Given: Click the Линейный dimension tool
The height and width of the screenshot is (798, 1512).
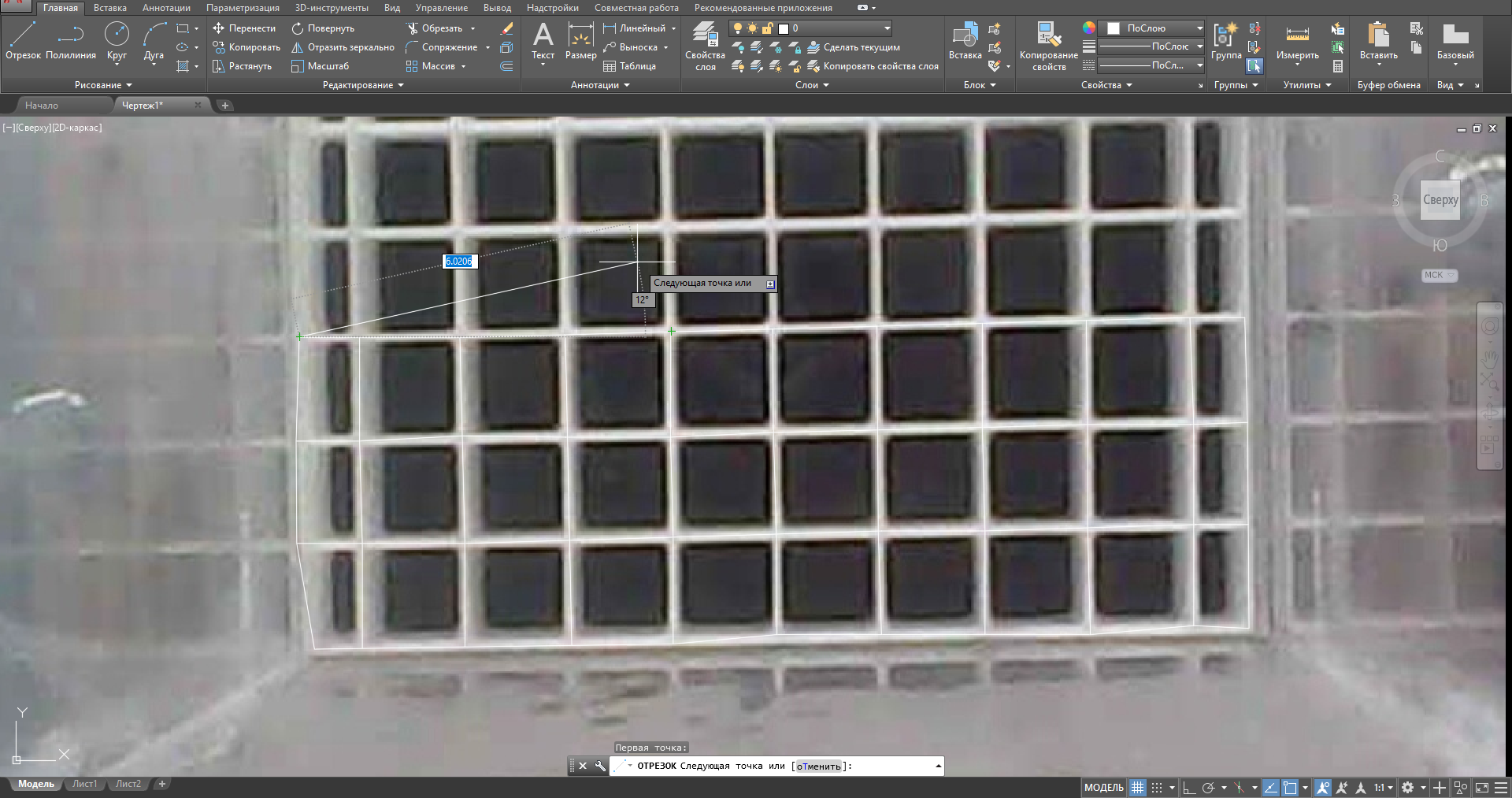Looking at the screenshot, I should point(634,28).
